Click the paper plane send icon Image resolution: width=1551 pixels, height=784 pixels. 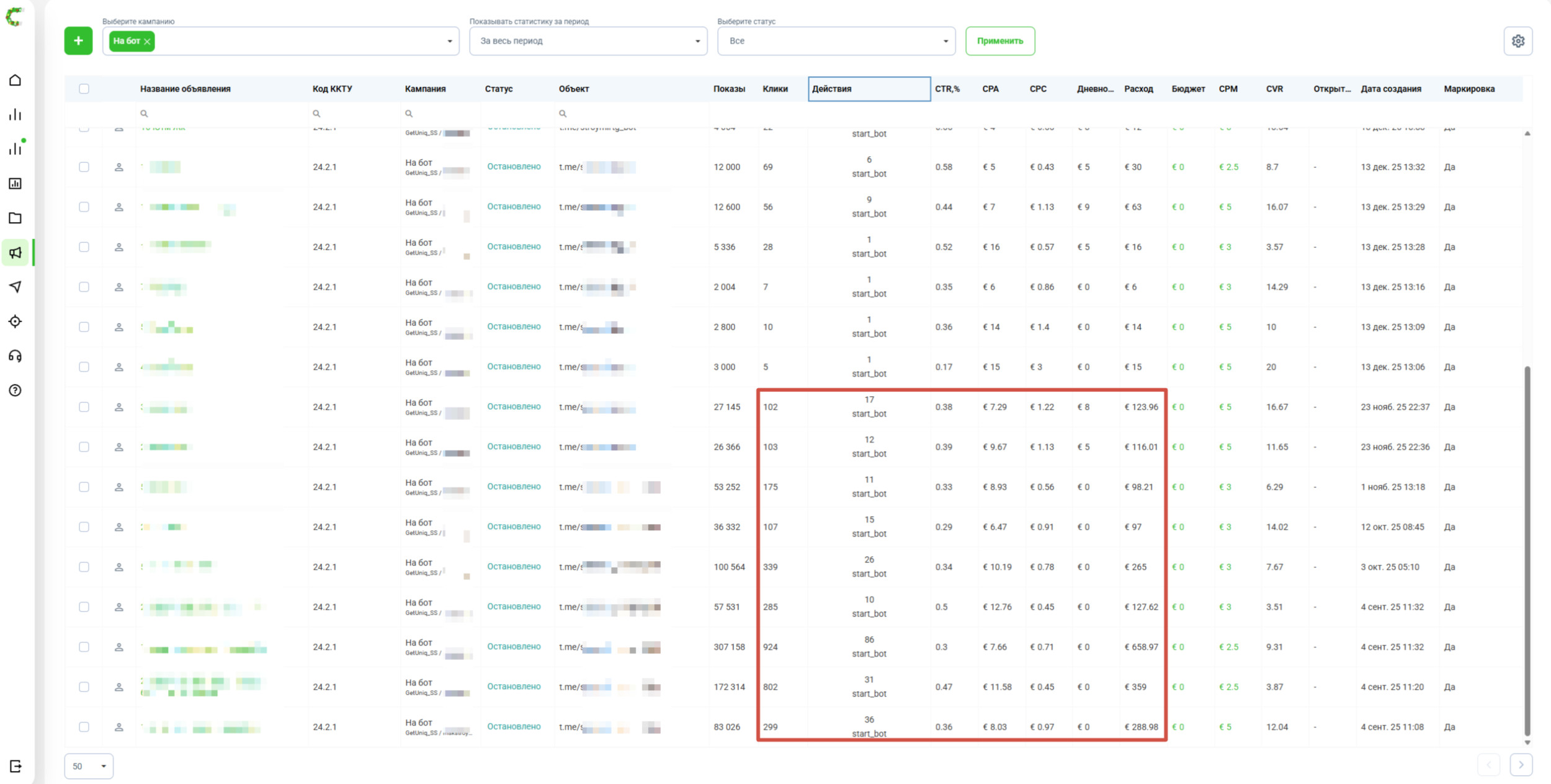coord(16,287)
